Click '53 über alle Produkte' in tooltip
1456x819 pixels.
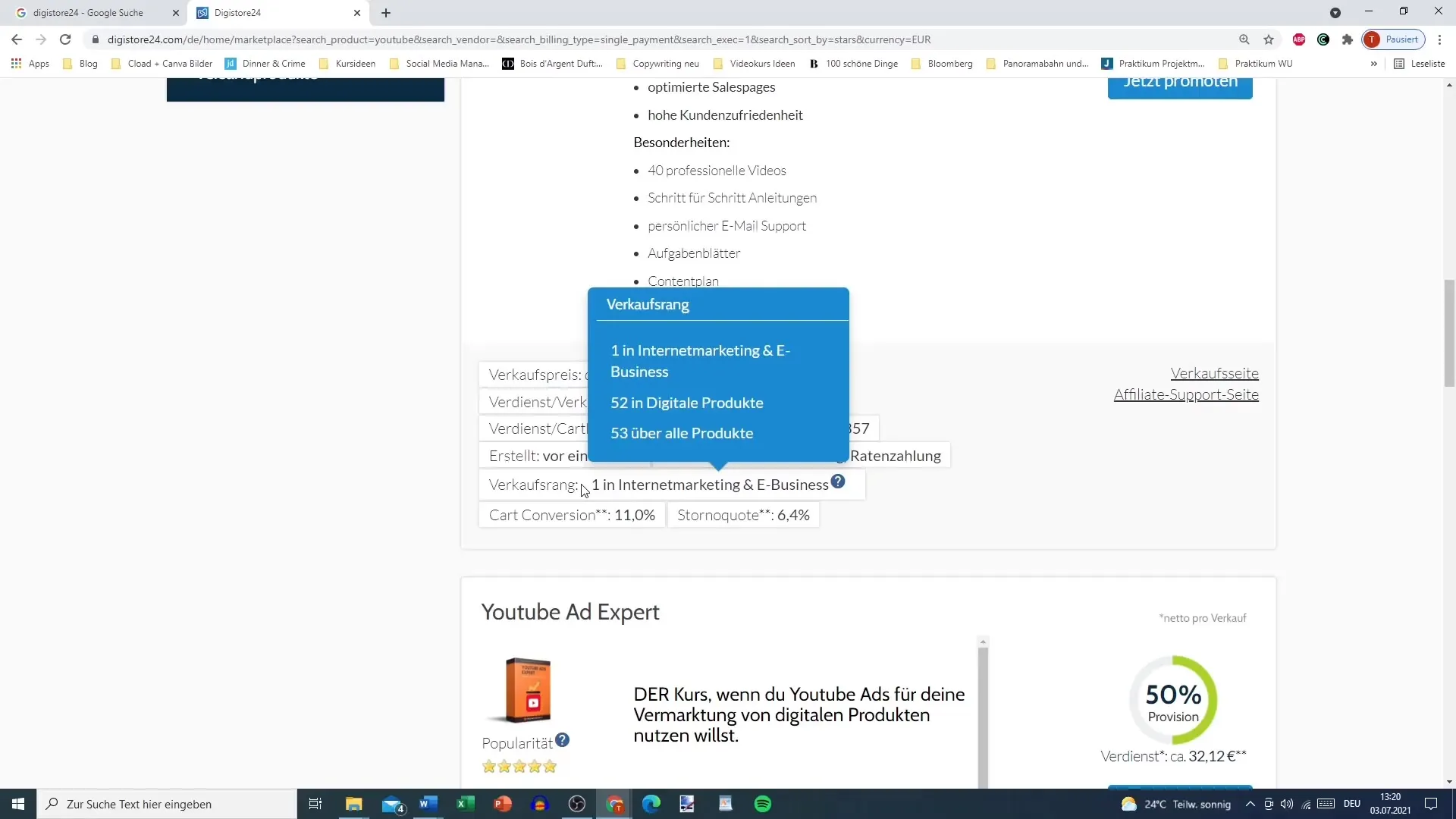(682, 433)
